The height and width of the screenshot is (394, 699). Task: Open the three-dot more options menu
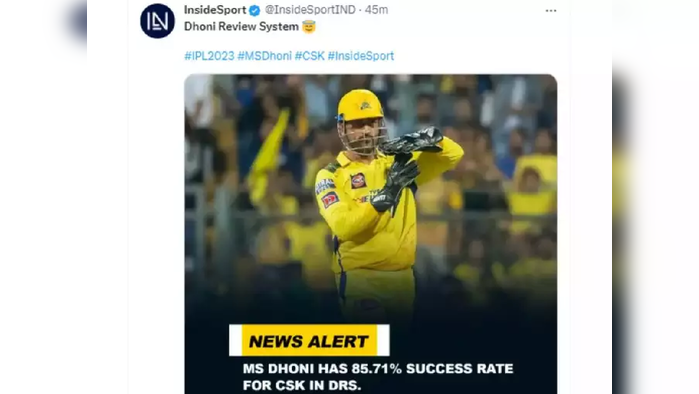tap(551, 11)
